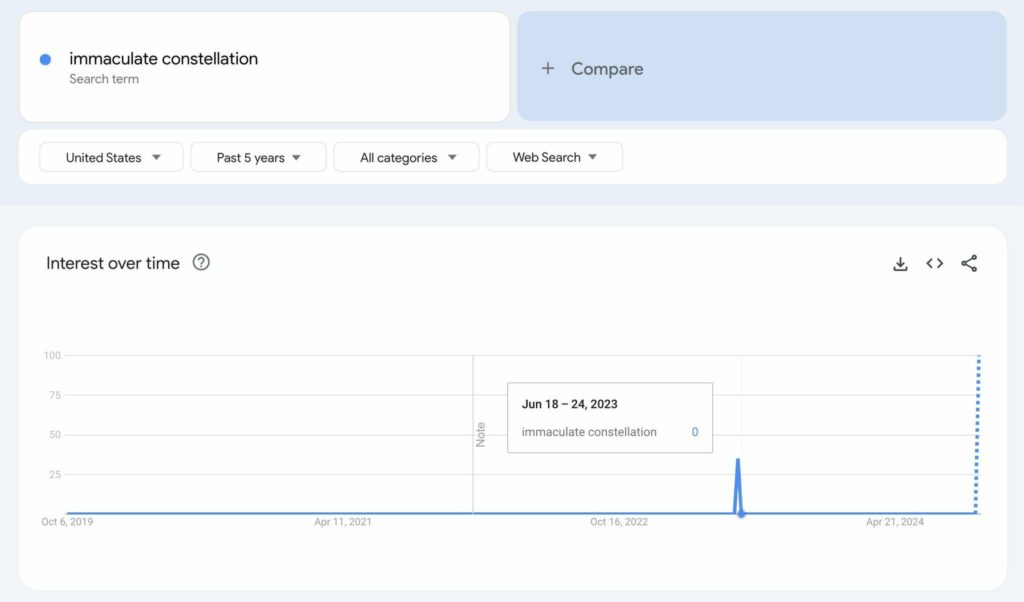Screen dimensions: 1024x602
Task: Click the Interest over time heading
Action: [112, 262]
